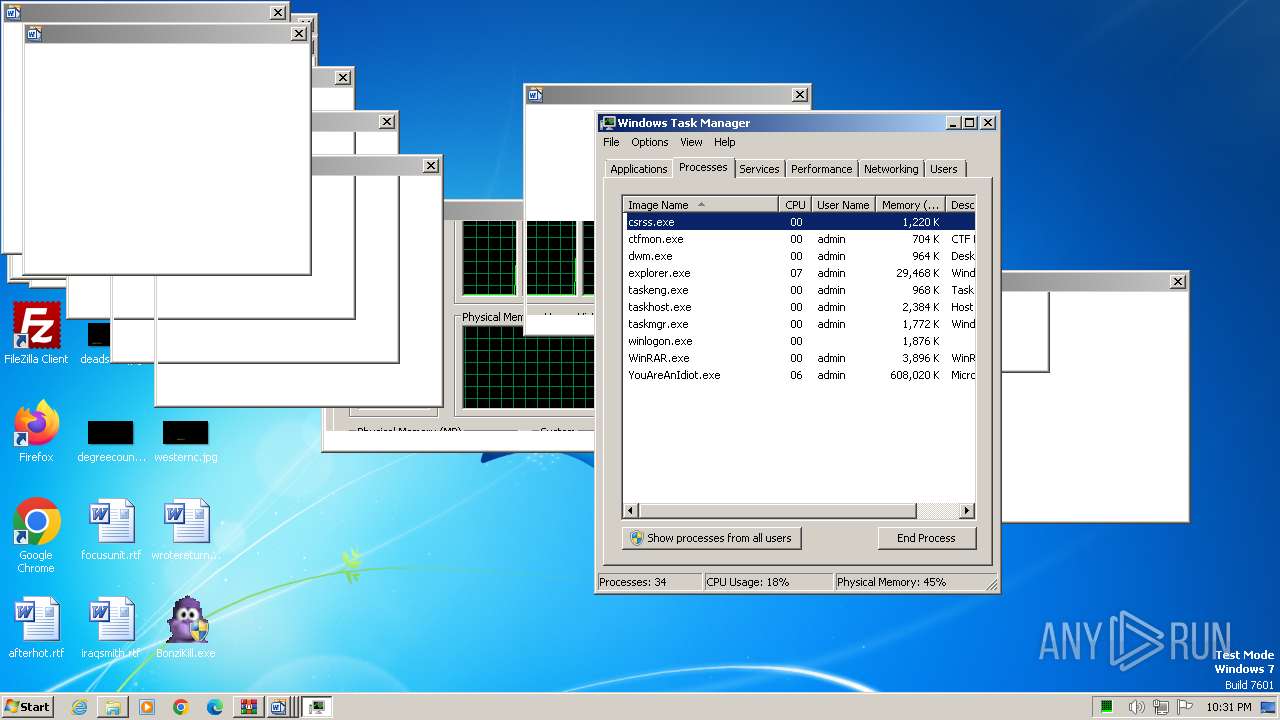Select the explorer.exe process
The height and width of the screenshot is (720, 1280).
point(799,273)
